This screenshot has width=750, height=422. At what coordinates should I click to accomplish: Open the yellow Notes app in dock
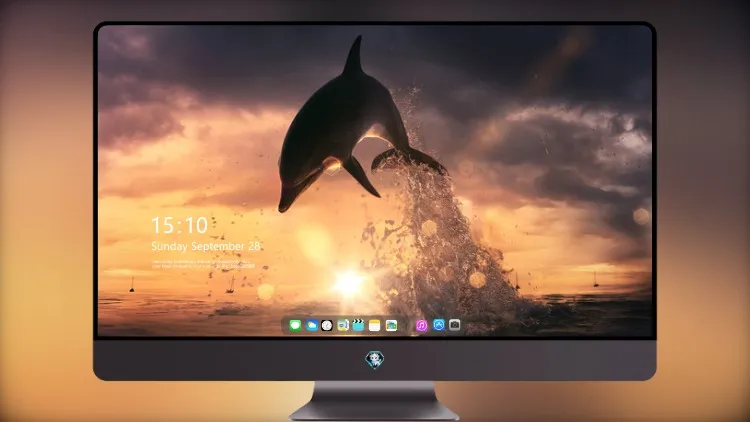tap(375, 325)
